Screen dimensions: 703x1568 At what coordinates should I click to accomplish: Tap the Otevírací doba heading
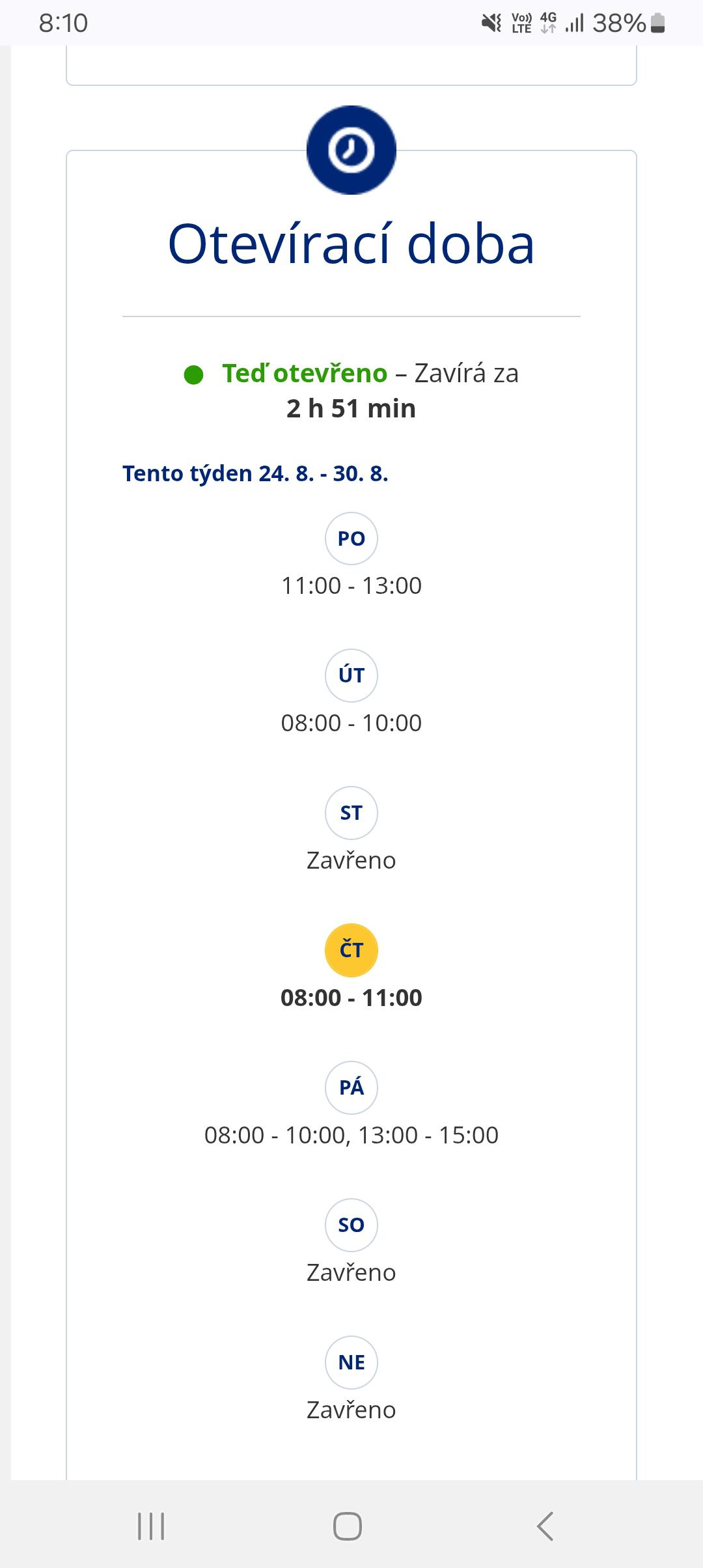point(351,244)
